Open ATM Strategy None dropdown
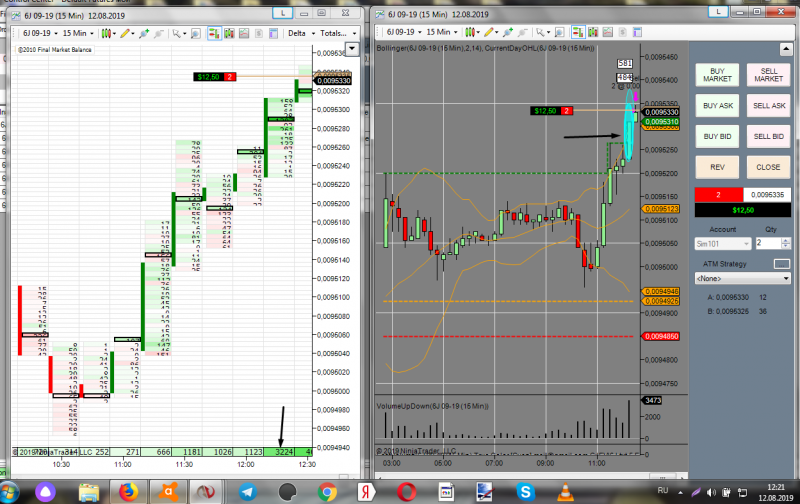The image size is (800, 504). point(742,279)
